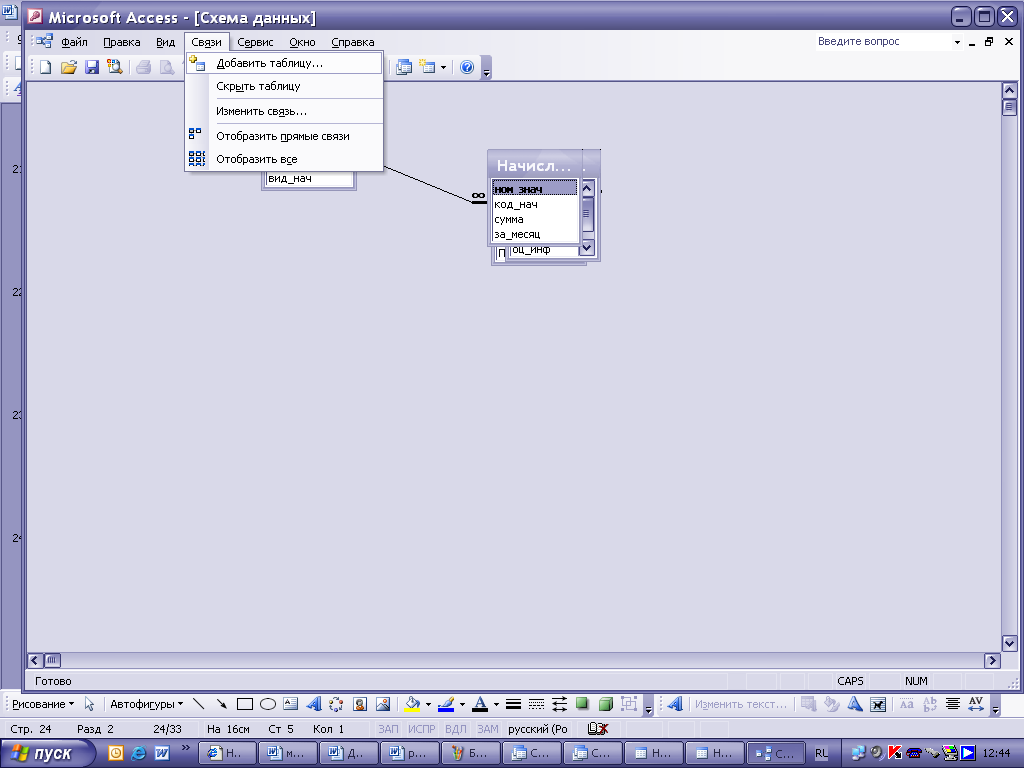The width and height of the screenshot is (1024, 768).
Task: Click the Начисл table scroll down arrow
Action: (586, 248)
